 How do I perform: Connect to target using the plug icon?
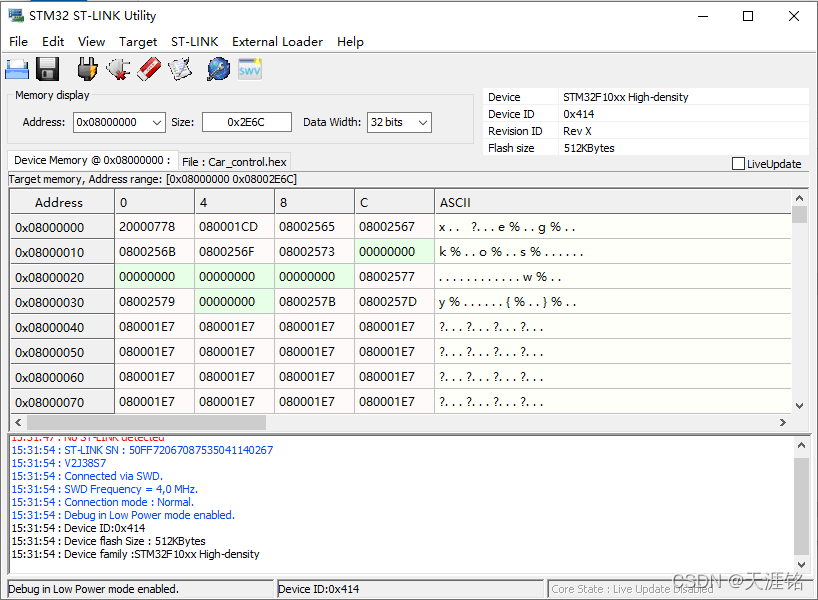click(x=87, y=69)
